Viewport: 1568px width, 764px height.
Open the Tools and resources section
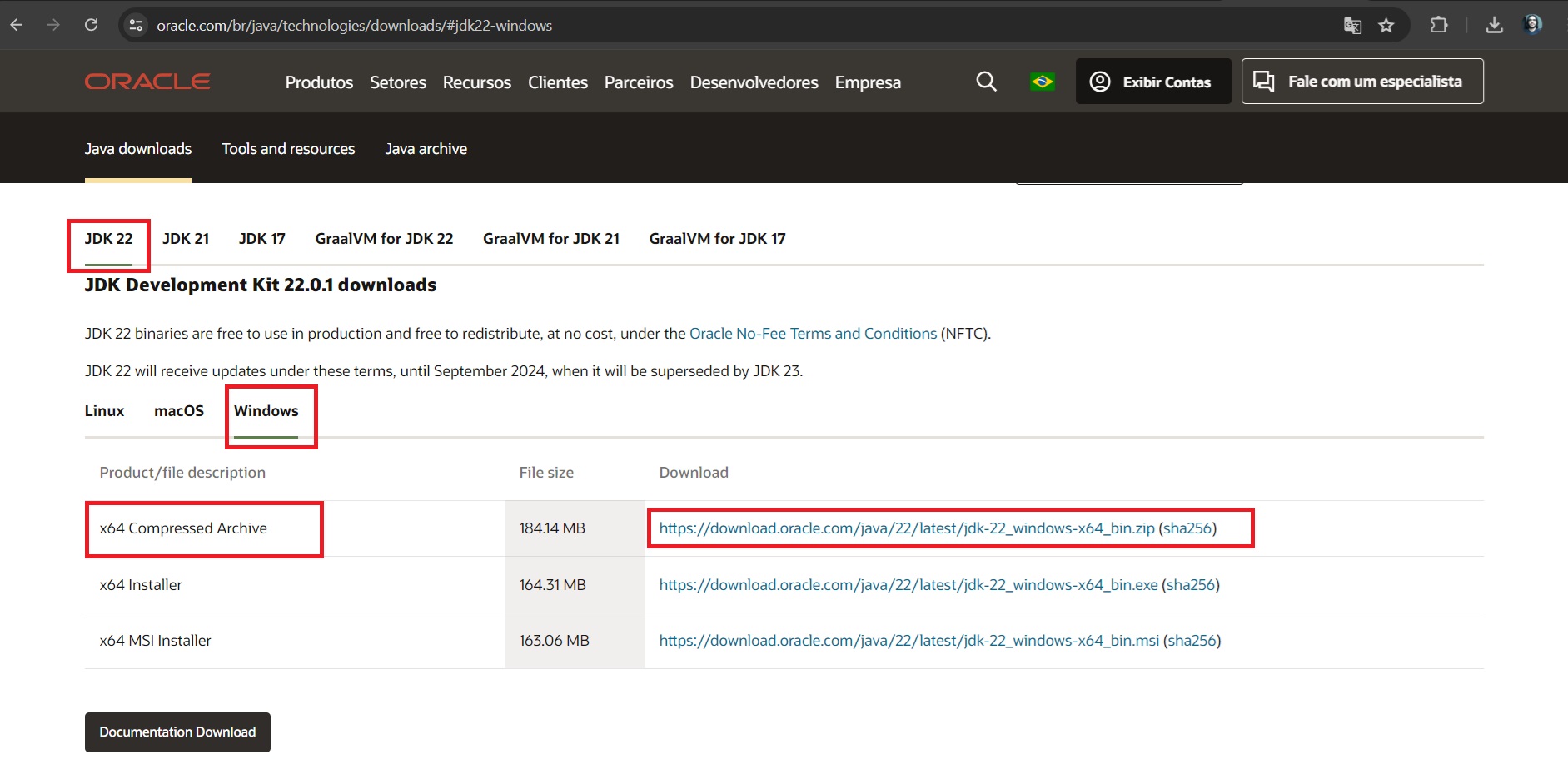(288, 148)
